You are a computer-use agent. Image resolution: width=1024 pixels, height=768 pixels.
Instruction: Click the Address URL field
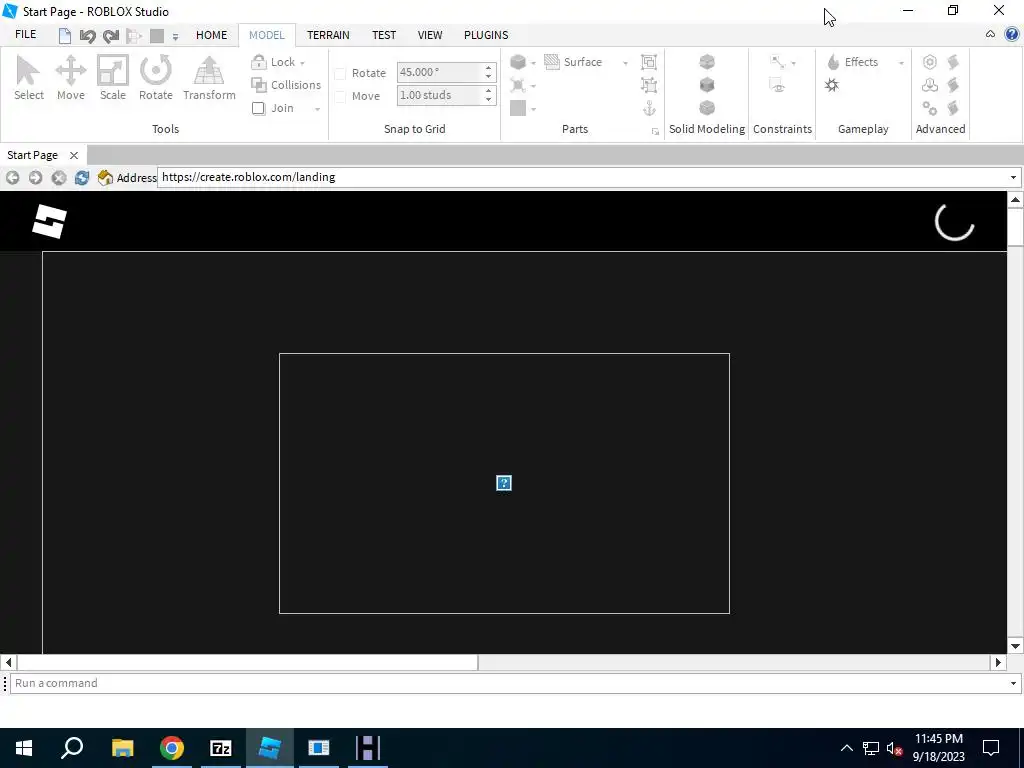[x=583, y=178]
